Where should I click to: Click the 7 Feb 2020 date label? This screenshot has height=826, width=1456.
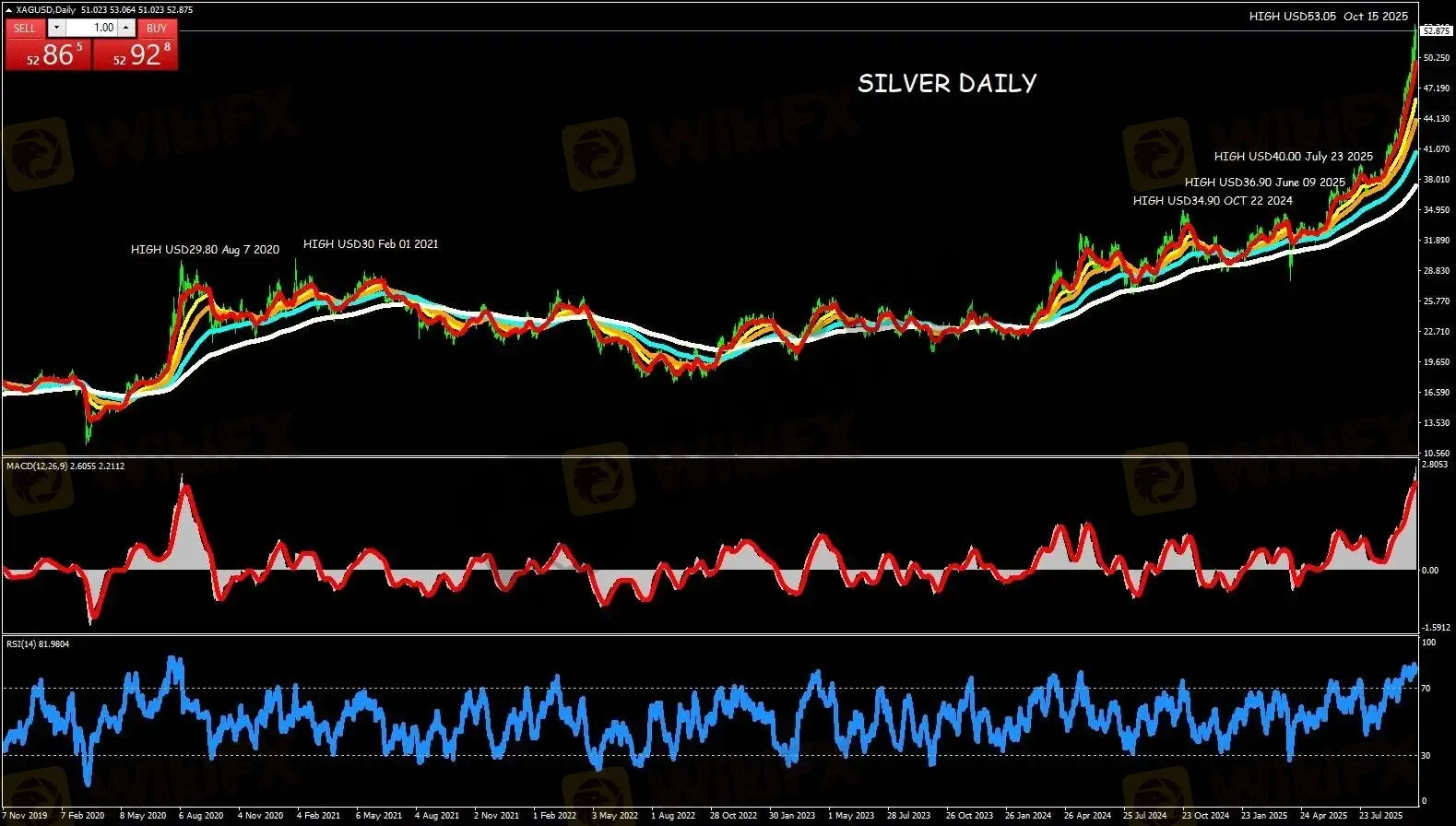83,816
